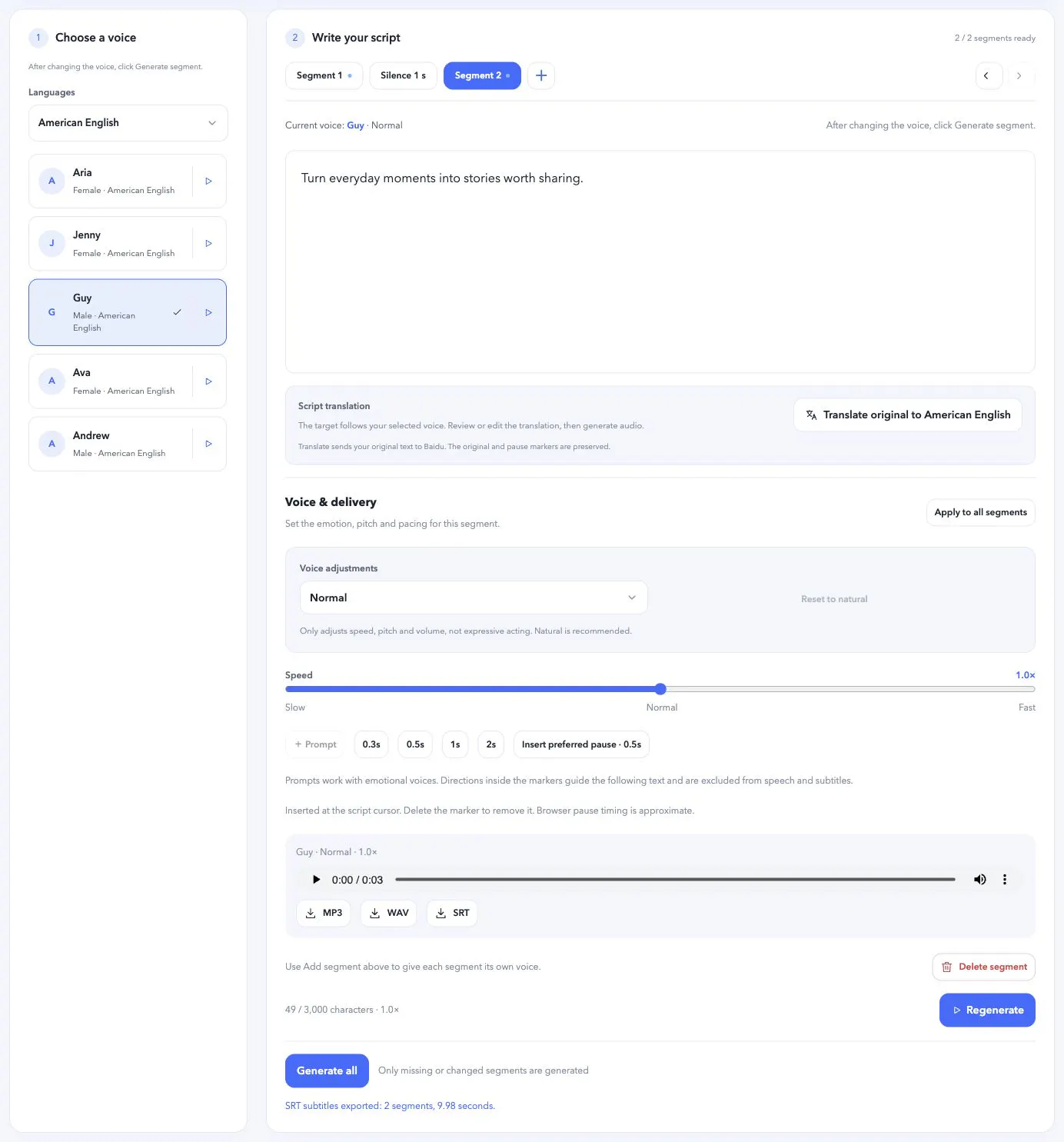Click the selected Guy voice card

coord(128,312)
